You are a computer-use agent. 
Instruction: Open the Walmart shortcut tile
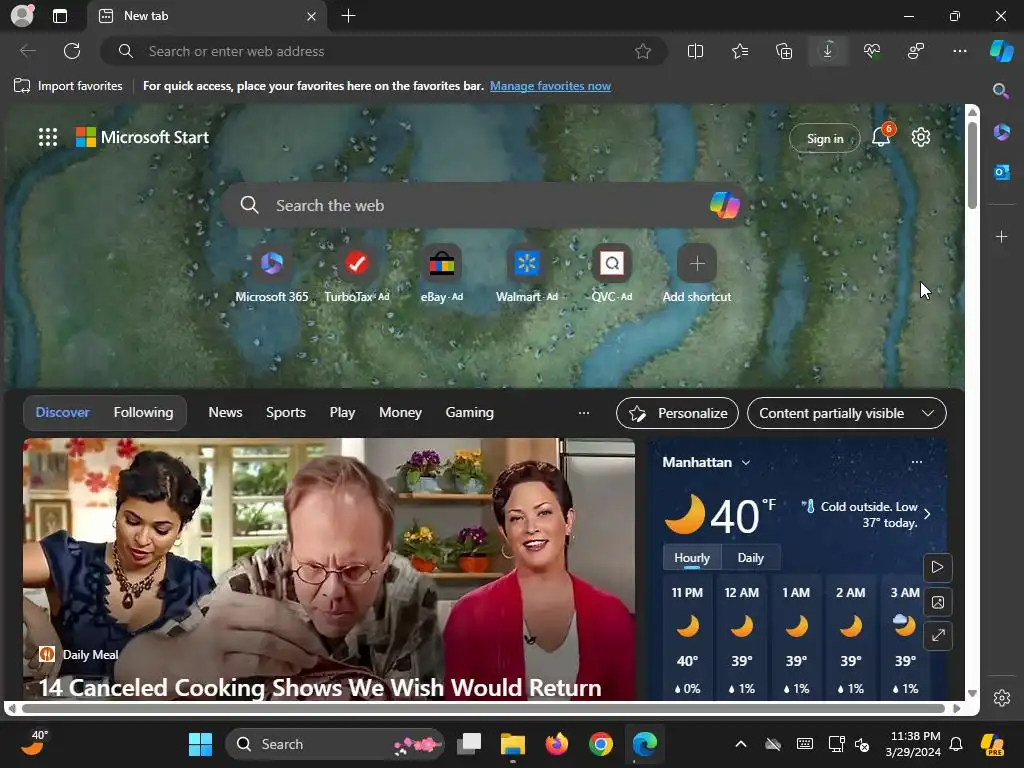click(526, 274)
